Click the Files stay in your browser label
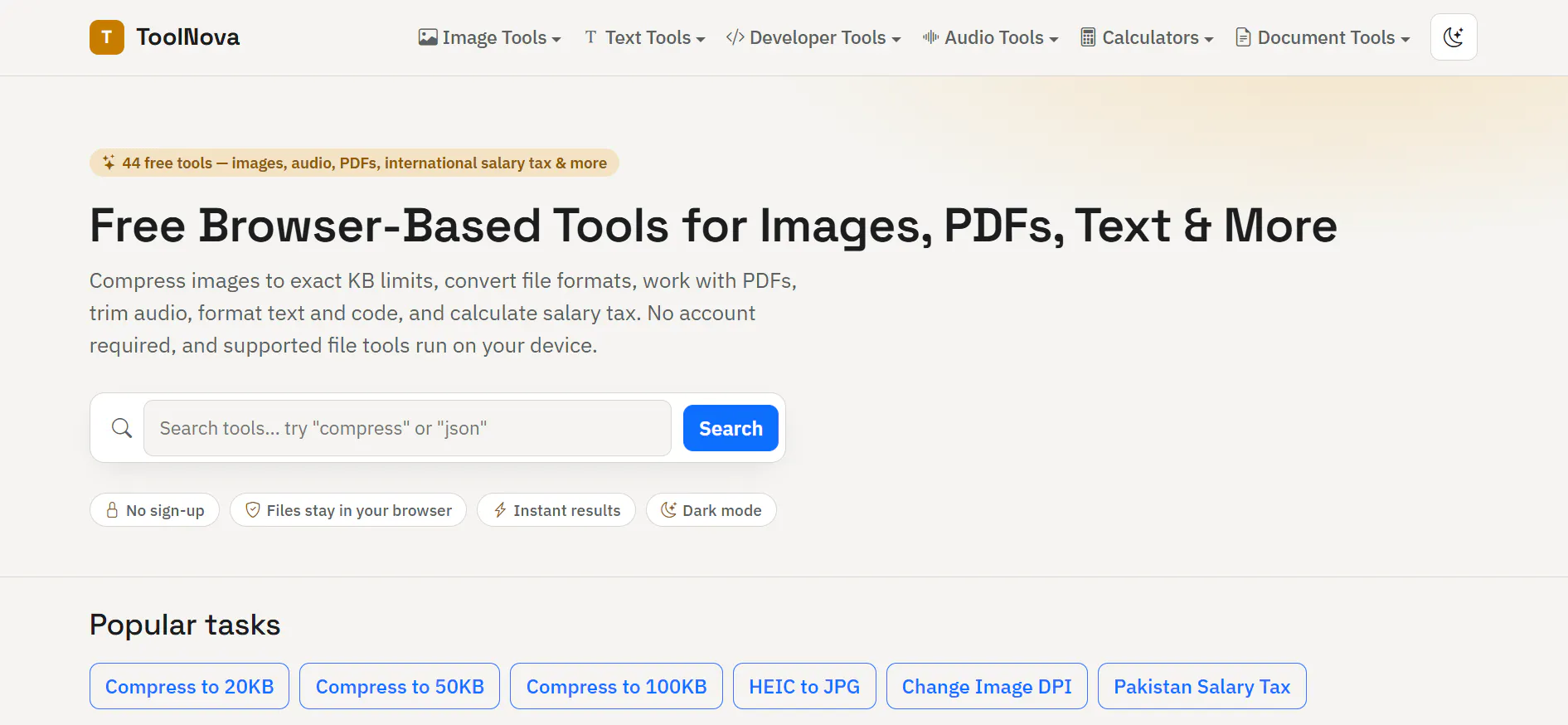This screenshot has width=1568, height=725. point(359,510)
